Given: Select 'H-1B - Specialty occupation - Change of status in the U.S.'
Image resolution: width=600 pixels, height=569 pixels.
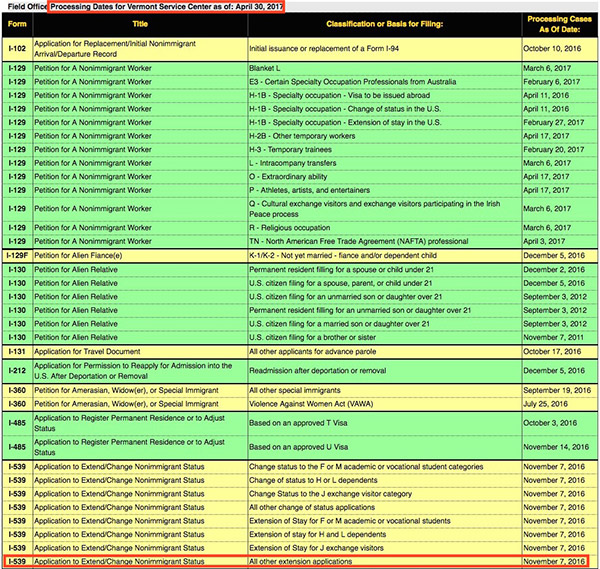Looking at the screenshot, I should click(x=345, y=109).
